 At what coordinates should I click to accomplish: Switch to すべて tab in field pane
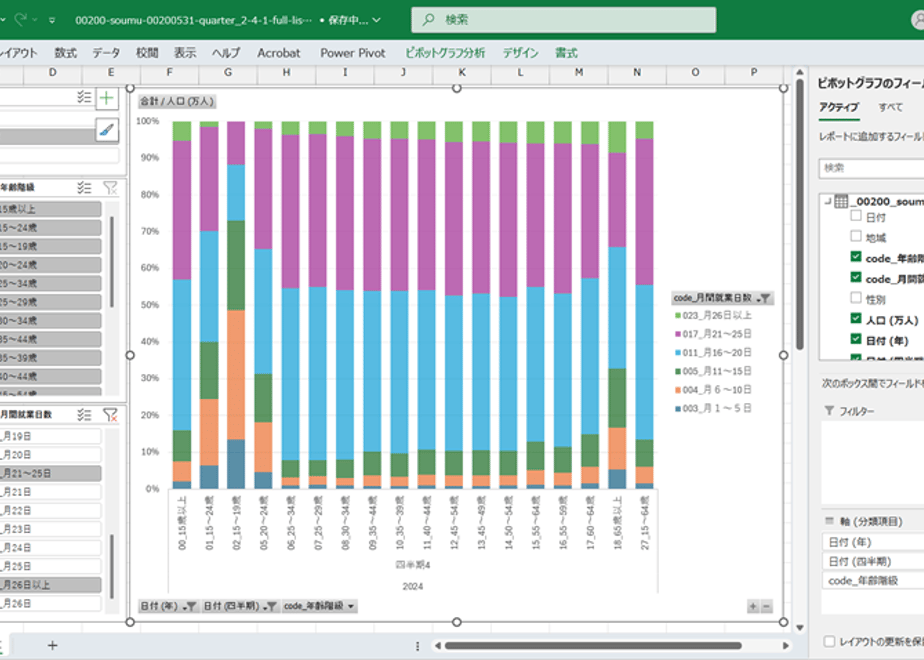point(890,107)
